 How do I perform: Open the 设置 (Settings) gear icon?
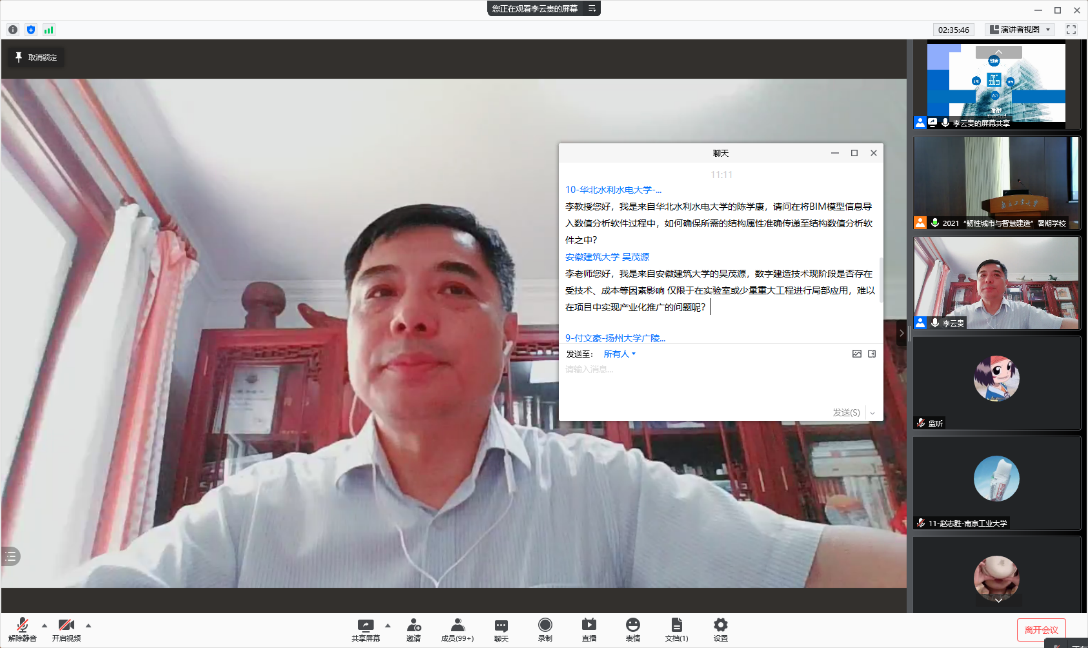point(720,627)
